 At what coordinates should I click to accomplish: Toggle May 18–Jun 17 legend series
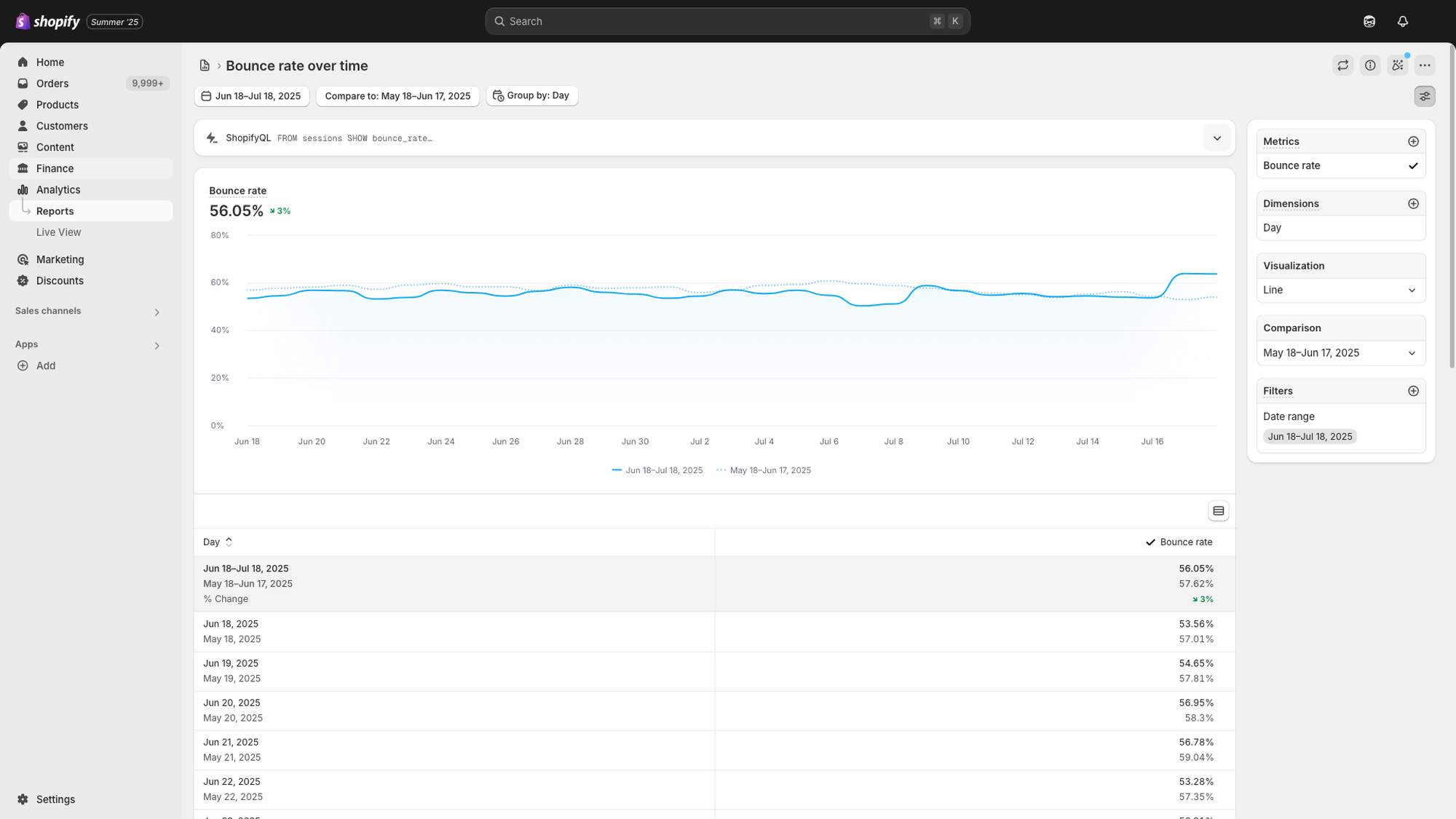click(x=764, y=470)
